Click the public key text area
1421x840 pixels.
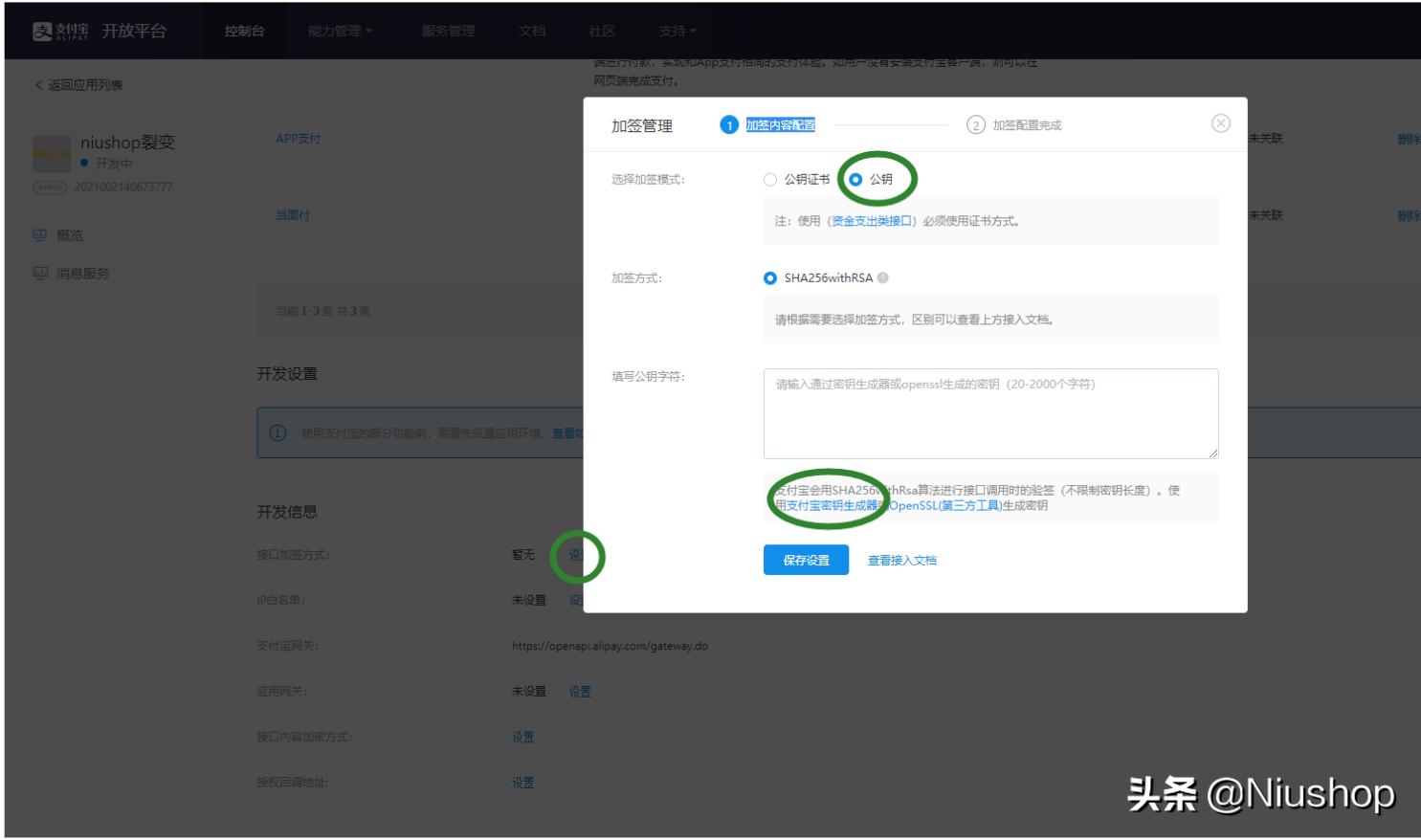(x=990, y=413)
